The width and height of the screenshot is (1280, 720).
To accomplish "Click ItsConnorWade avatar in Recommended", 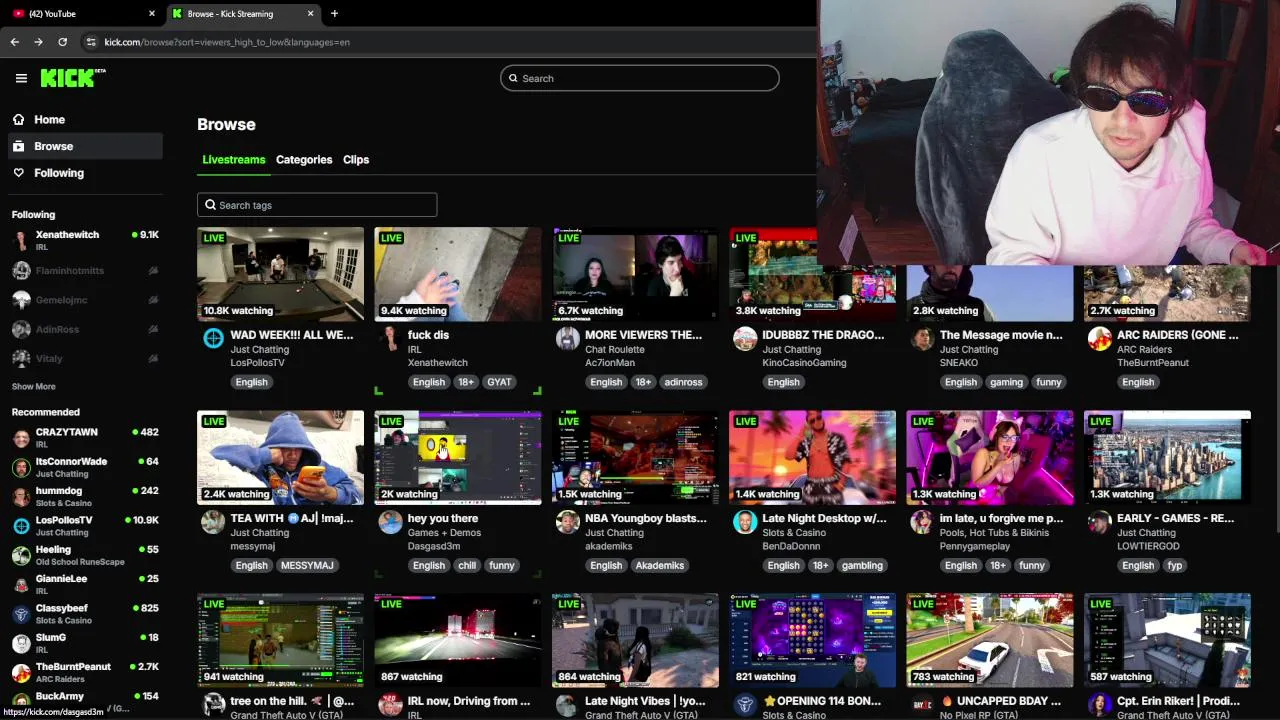I will tap(21, 467).
